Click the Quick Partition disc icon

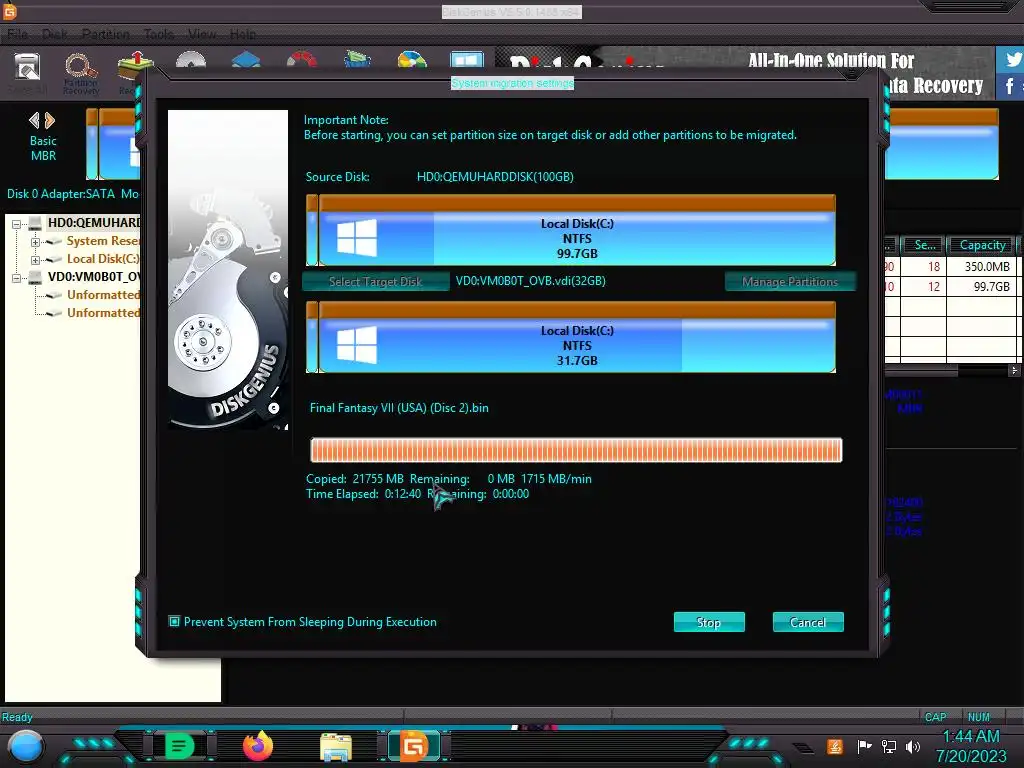coord(191,59)
